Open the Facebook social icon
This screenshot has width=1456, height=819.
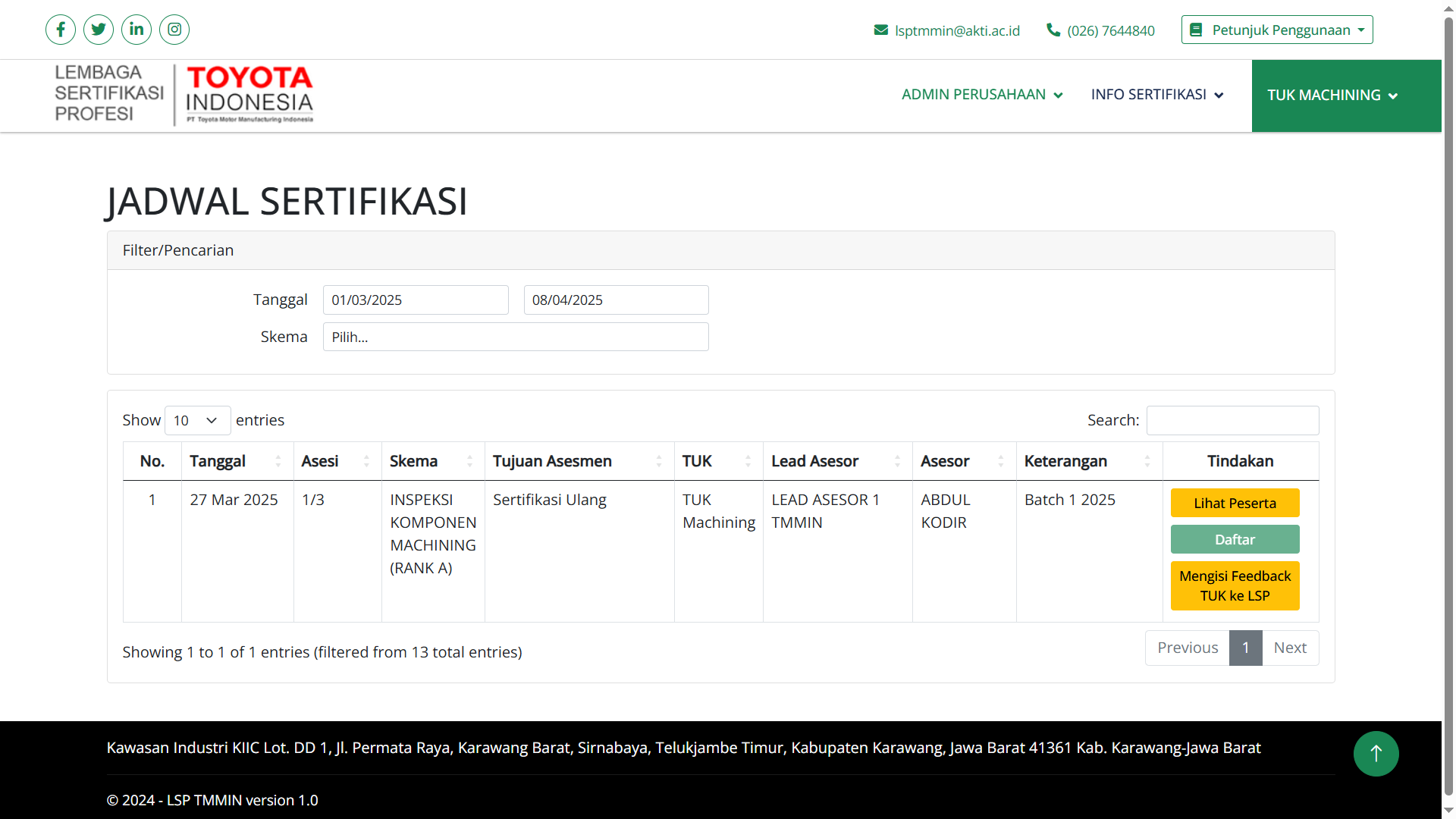click(x=61, y=30)
